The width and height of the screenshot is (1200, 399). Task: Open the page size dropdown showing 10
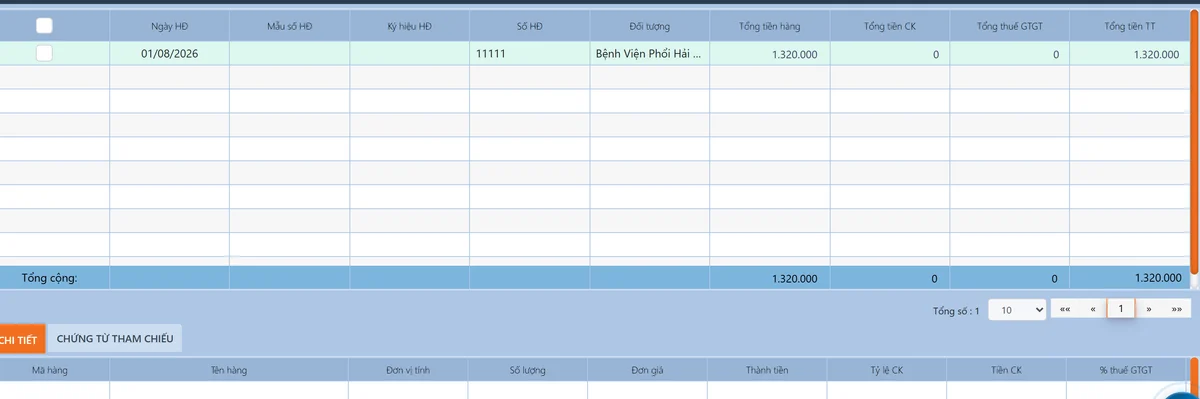point(1017,310)
